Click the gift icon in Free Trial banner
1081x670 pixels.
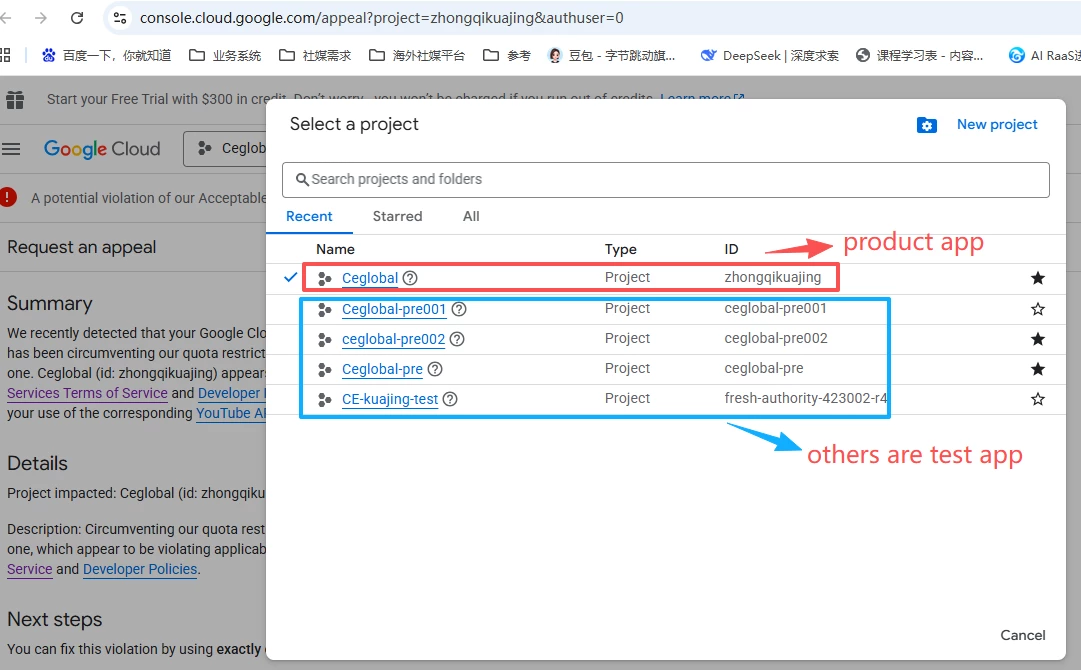coord(15,100)
